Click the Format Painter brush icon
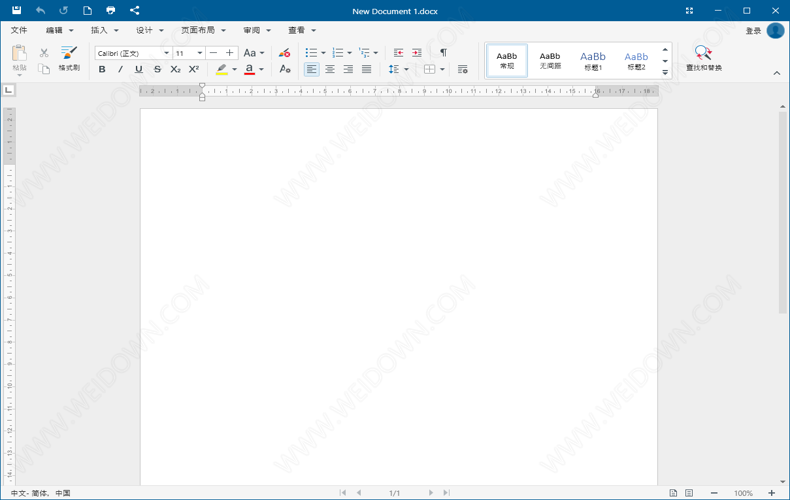 pyautogui.click(x=68, y=54)
